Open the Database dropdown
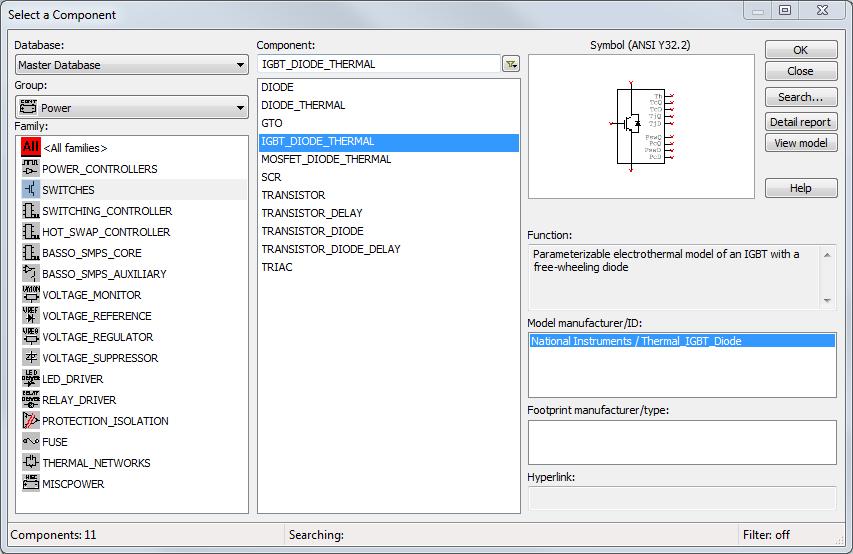This screenshot has height=554, width=853. [x=131, y=65]
